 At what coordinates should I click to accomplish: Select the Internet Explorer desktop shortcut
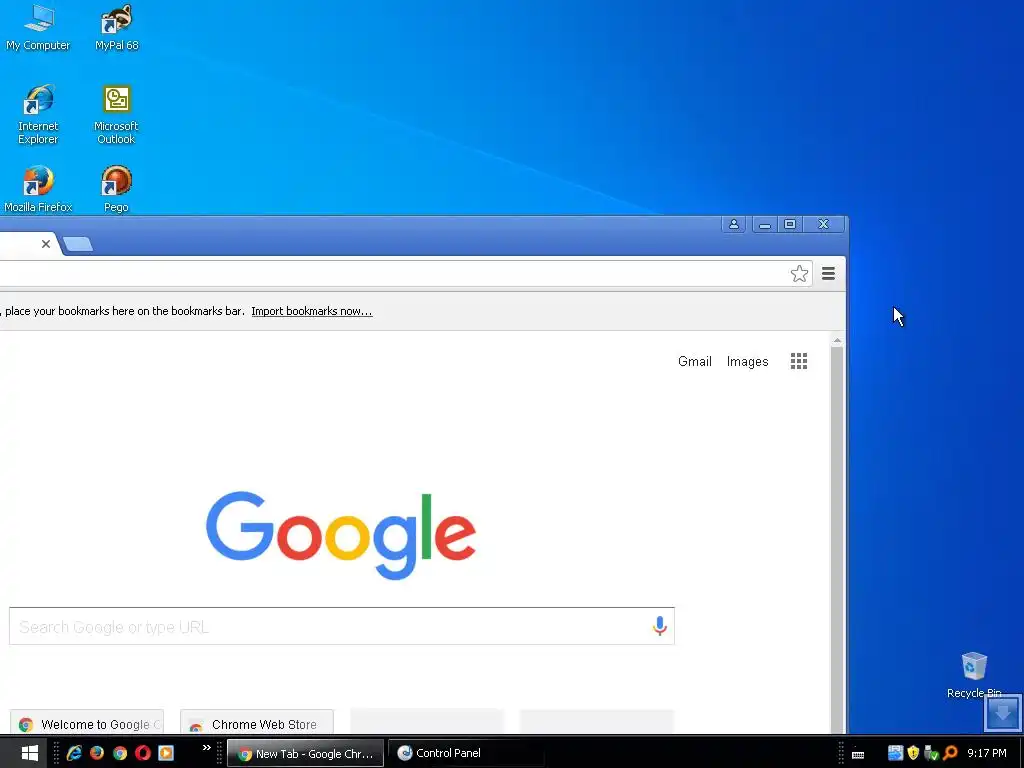pos(38,115)
